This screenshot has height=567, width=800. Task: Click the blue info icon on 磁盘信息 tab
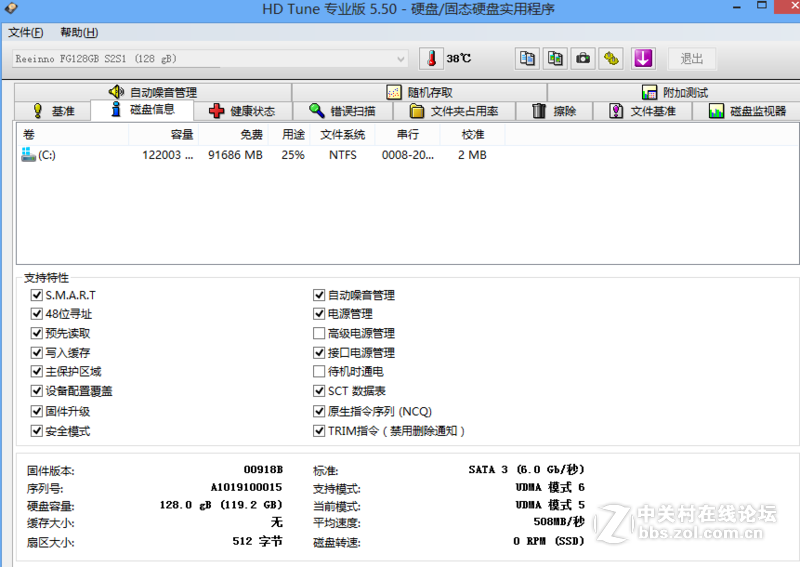point(116,109)
